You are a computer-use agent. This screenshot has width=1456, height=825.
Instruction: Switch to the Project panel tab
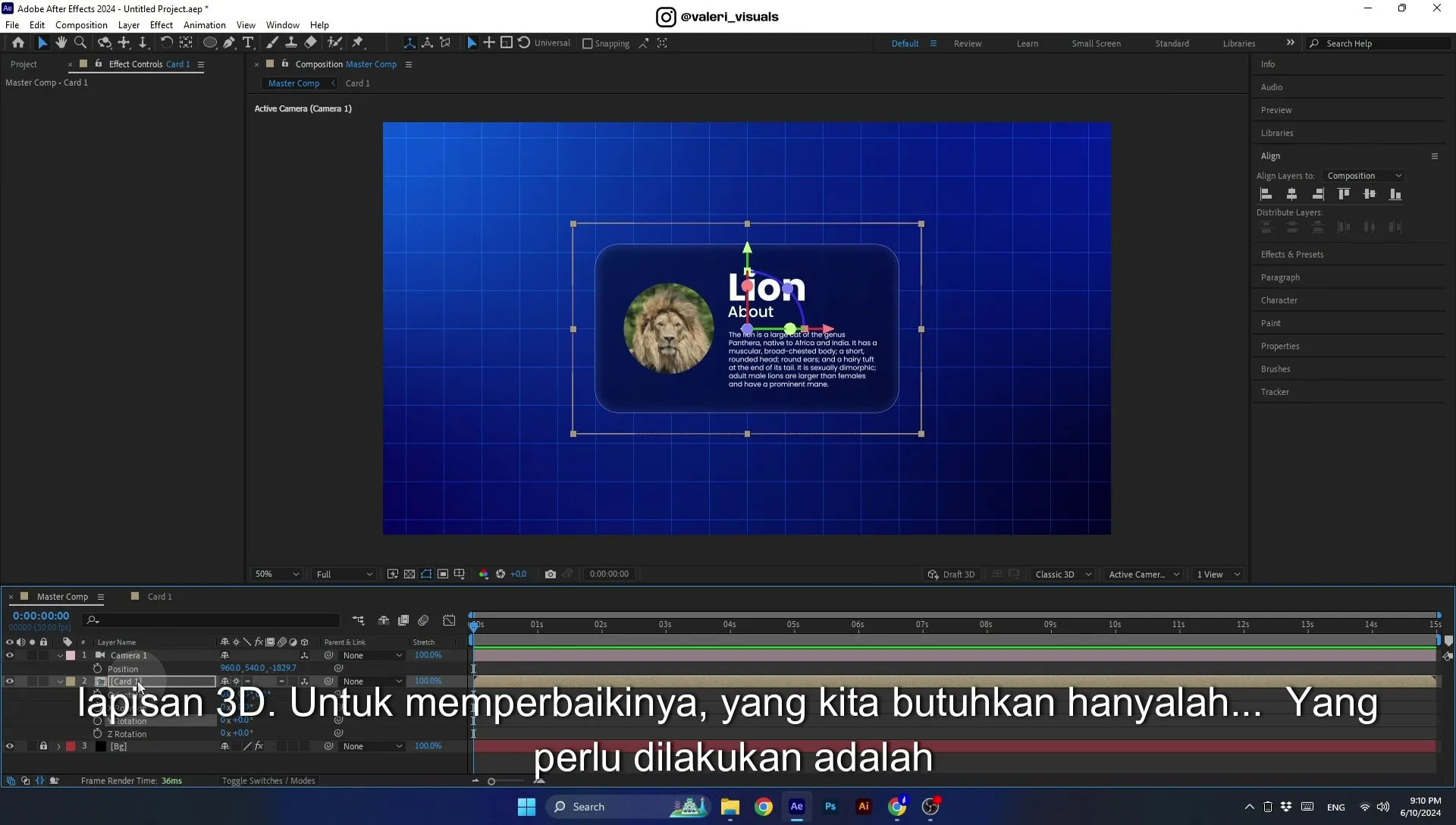24,64
